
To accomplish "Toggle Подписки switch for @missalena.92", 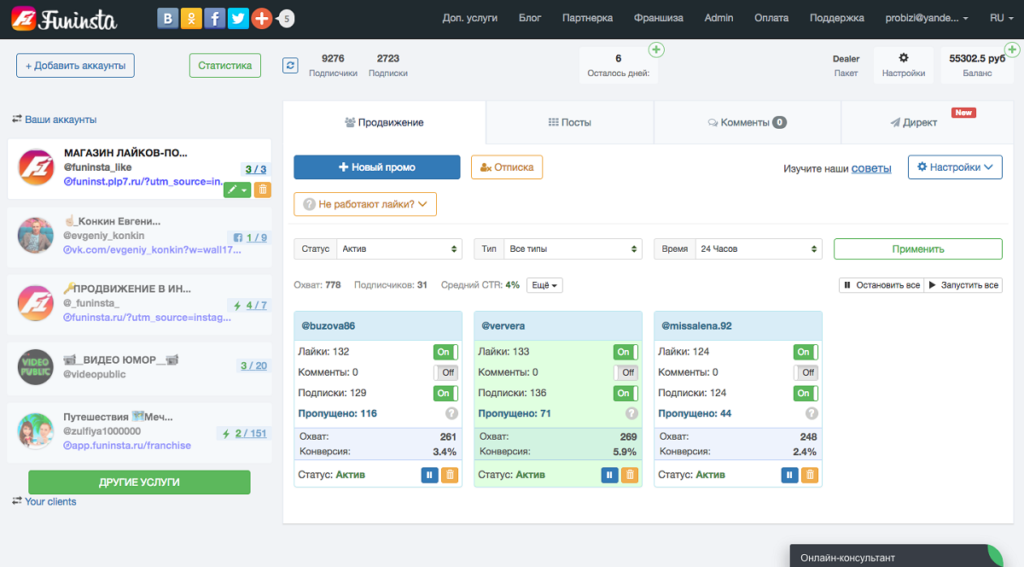I will point(805,393).
